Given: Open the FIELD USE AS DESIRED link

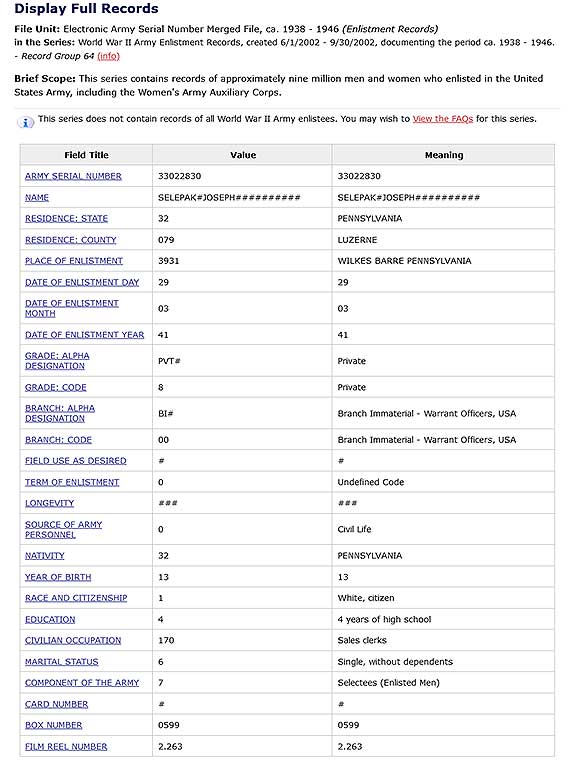Looking at the screenshot, I should point(75,461).
